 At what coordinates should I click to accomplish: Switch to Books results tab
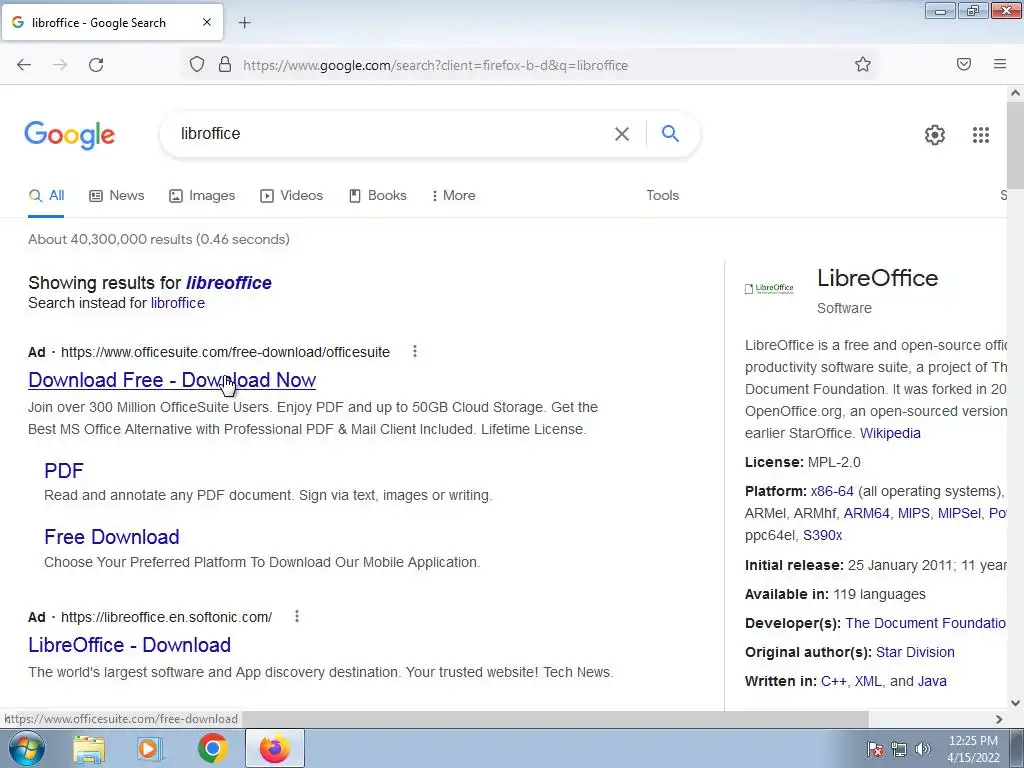377,195
